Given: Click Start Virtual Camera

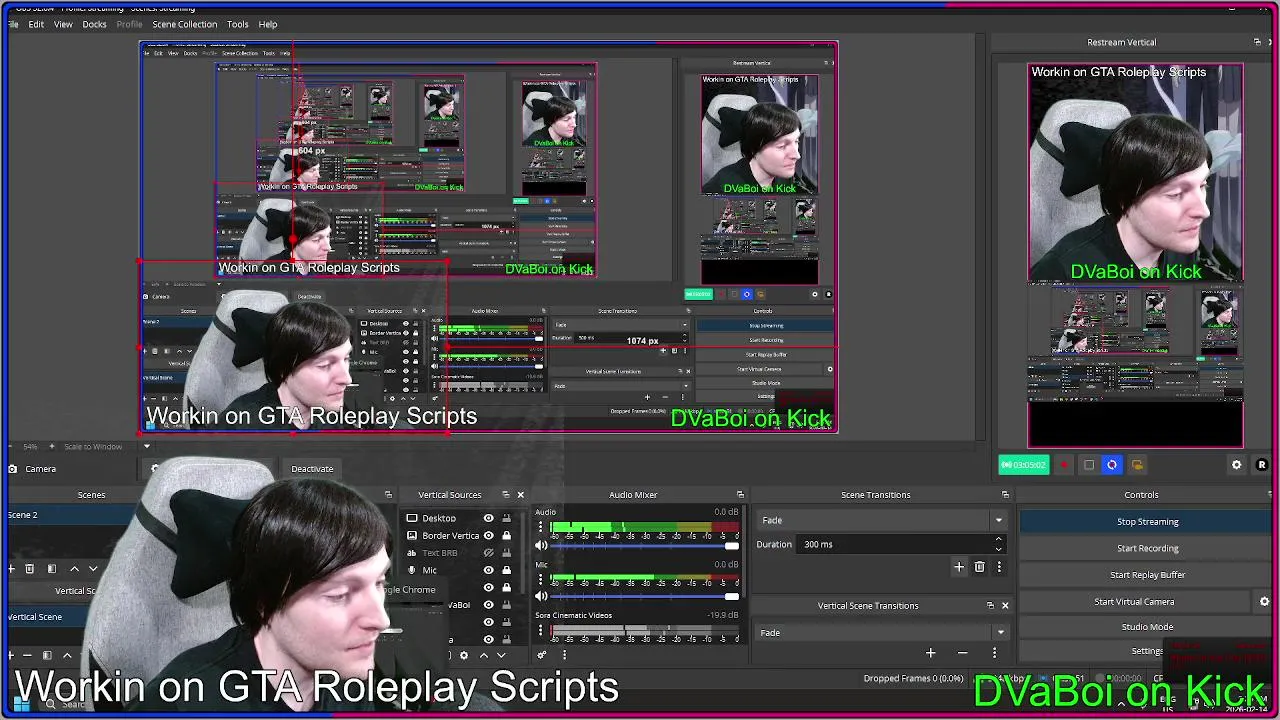Looking at the screenshot, I should pos(1134,602).
